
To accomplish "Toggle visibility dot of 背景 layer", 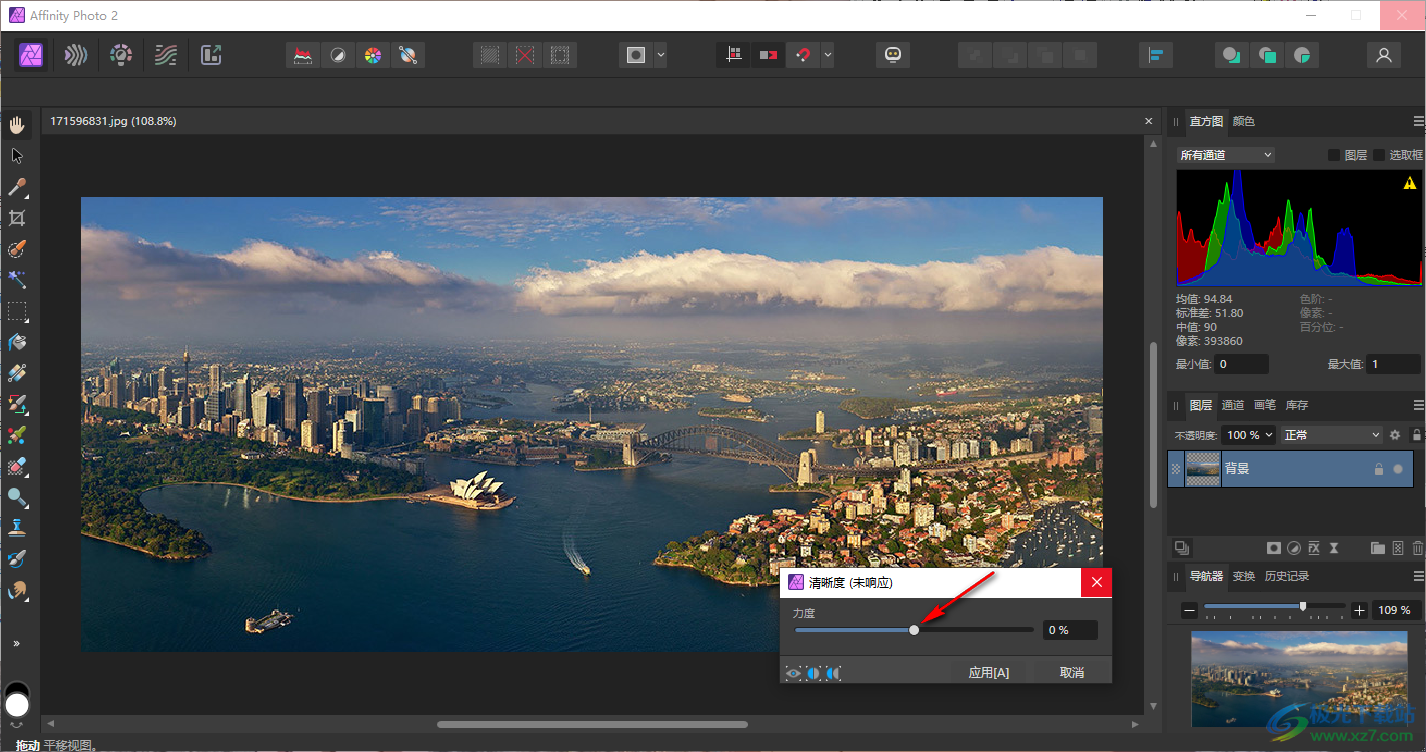I will tap(1398, 469).
